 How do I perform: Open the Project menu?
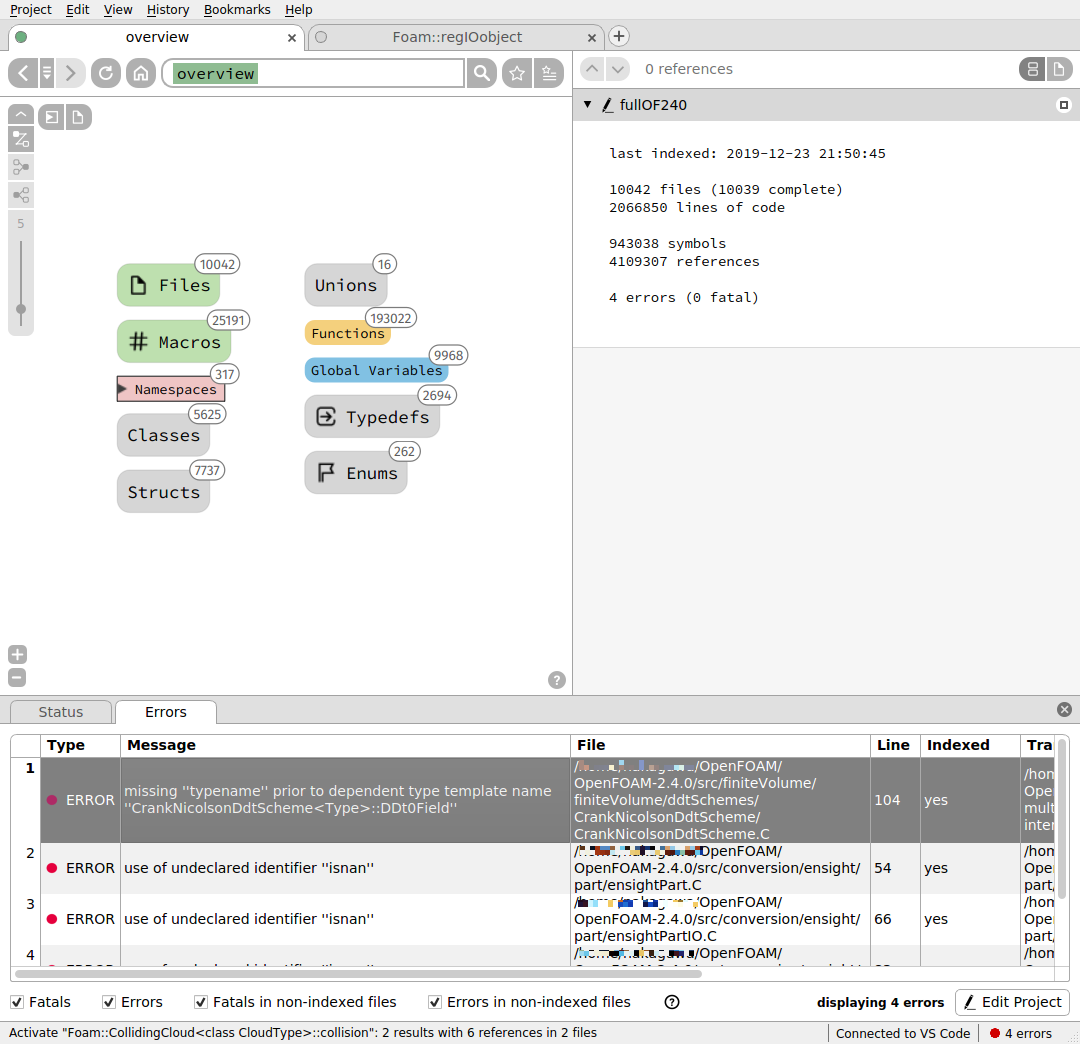pos(30,10)
